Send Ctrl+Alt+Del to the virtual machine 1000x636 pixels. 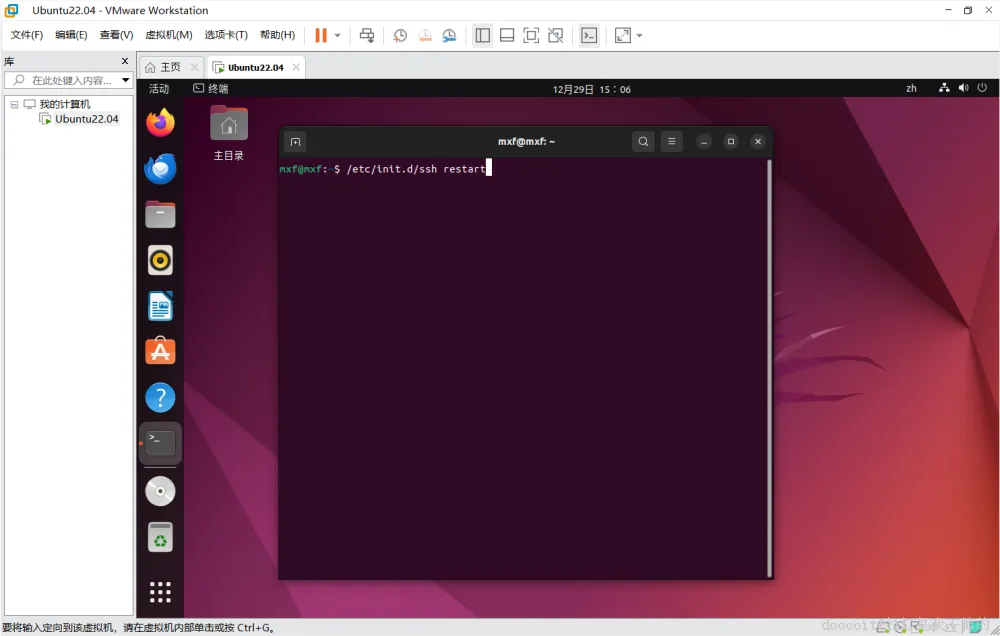[367, 36]
